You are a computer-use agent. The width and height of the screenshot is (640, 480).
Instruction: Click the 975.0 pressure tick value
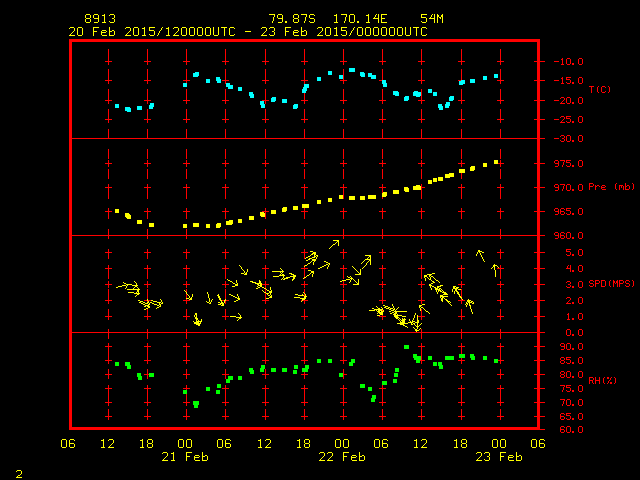click(x=568, y=164)
